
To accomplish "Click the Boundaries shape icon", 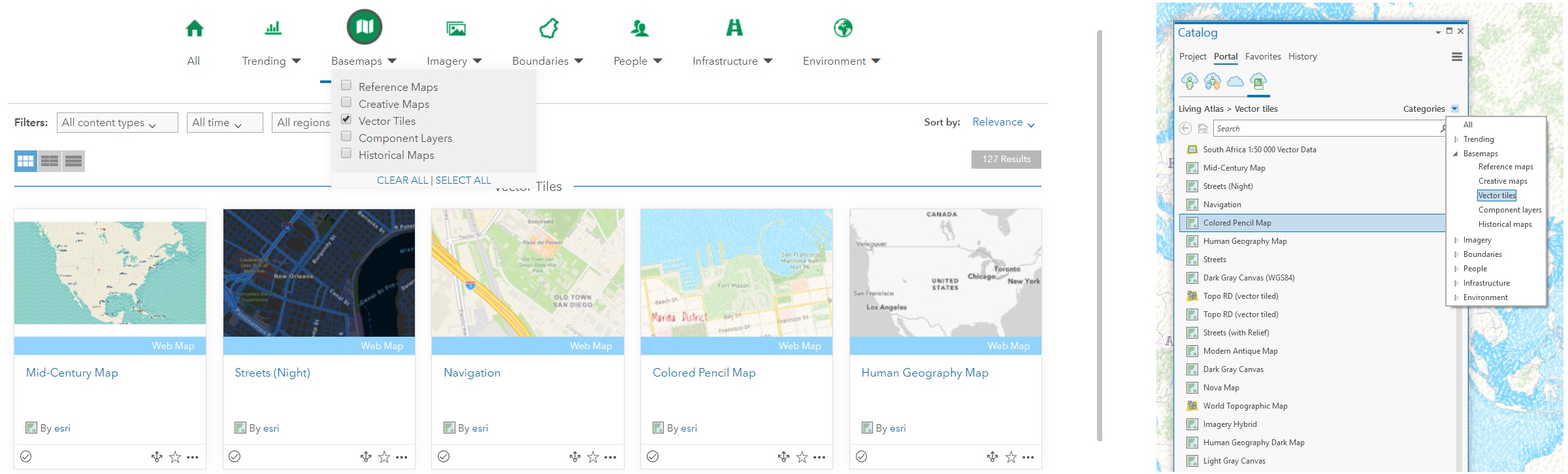I will click(x=549, y=28).
